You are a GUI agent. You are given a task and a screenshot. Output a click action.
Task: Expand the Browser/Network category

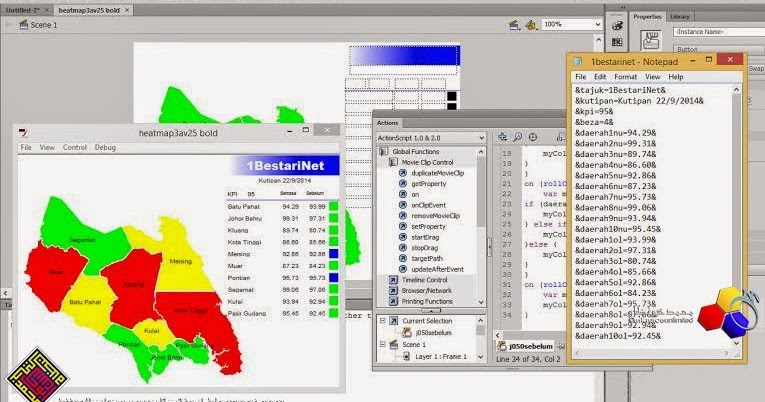click(x=393, y=291)
